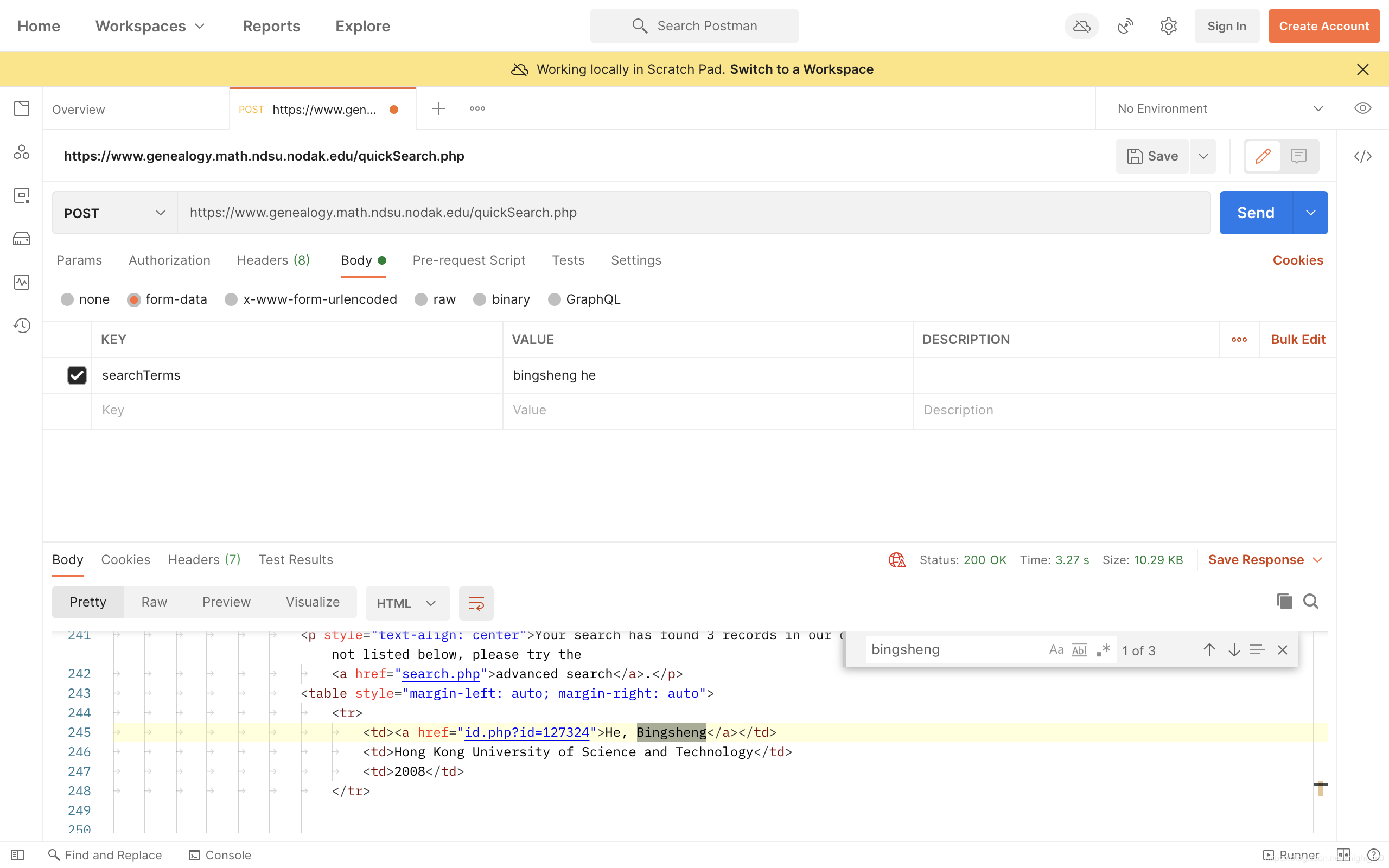
Task: Click the request URL input field
Action: 694,213
